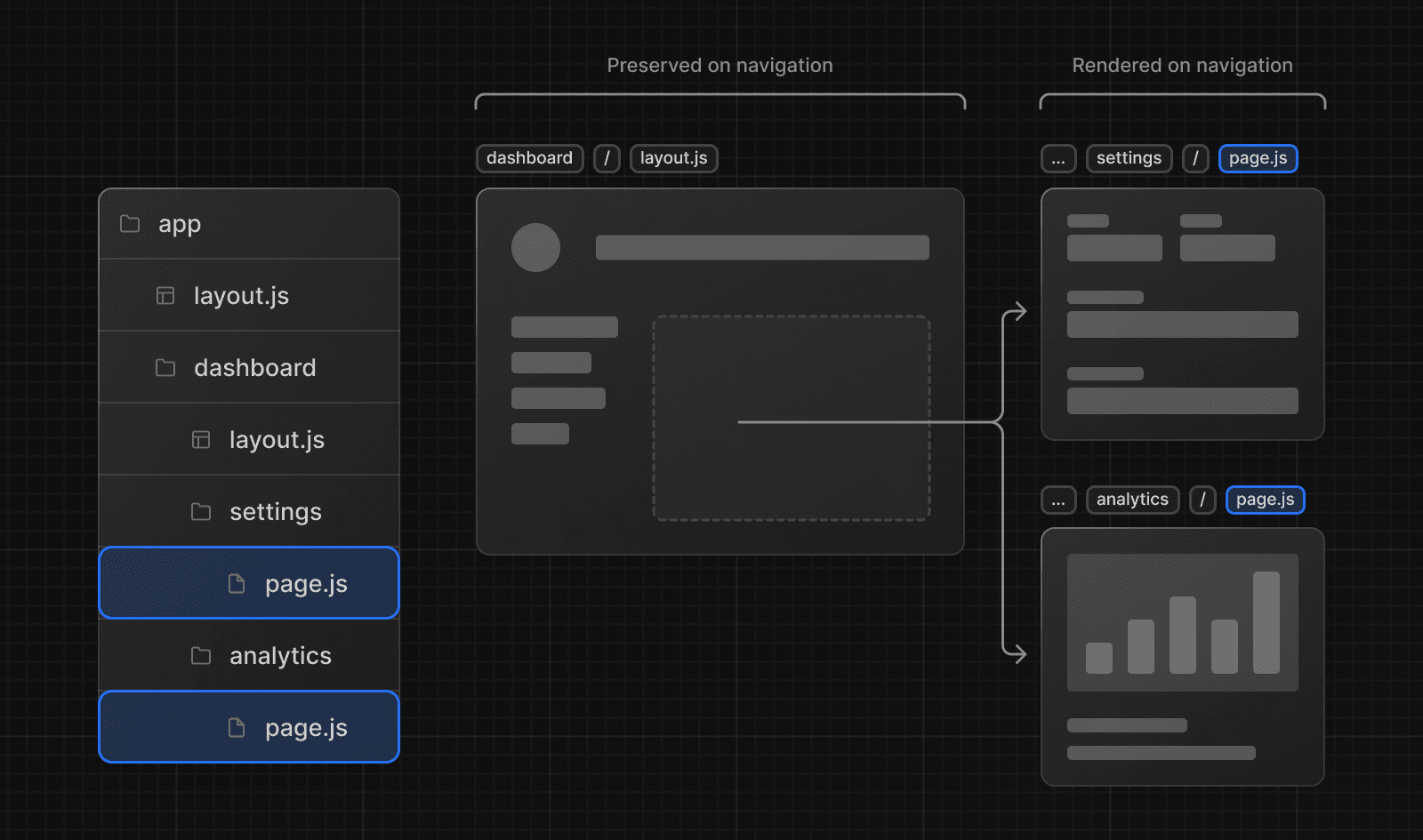Click the app folder icon
The height and width of the screenshot is (840, 1423).
pyautogui.click(x=130, y=224)
